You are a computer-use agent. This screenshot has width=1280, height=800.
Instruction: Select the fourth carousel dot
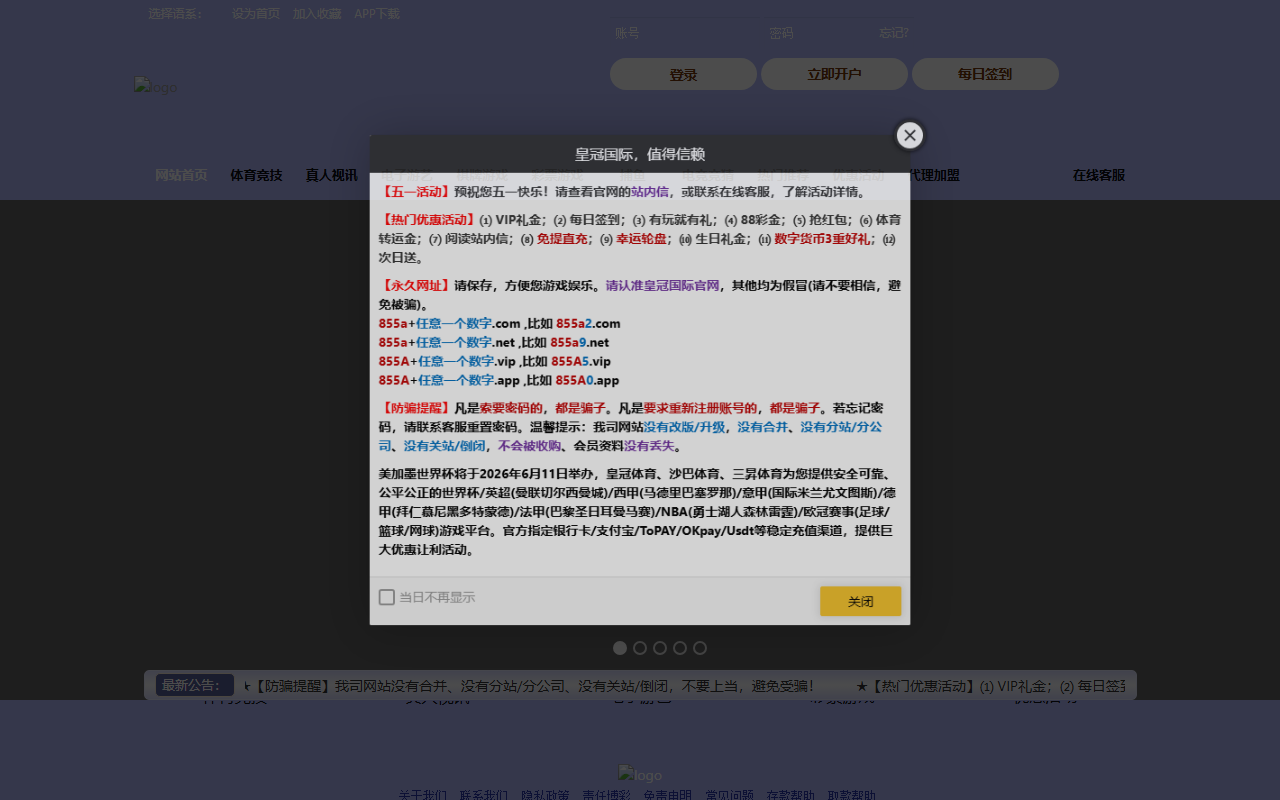[680, 648]
